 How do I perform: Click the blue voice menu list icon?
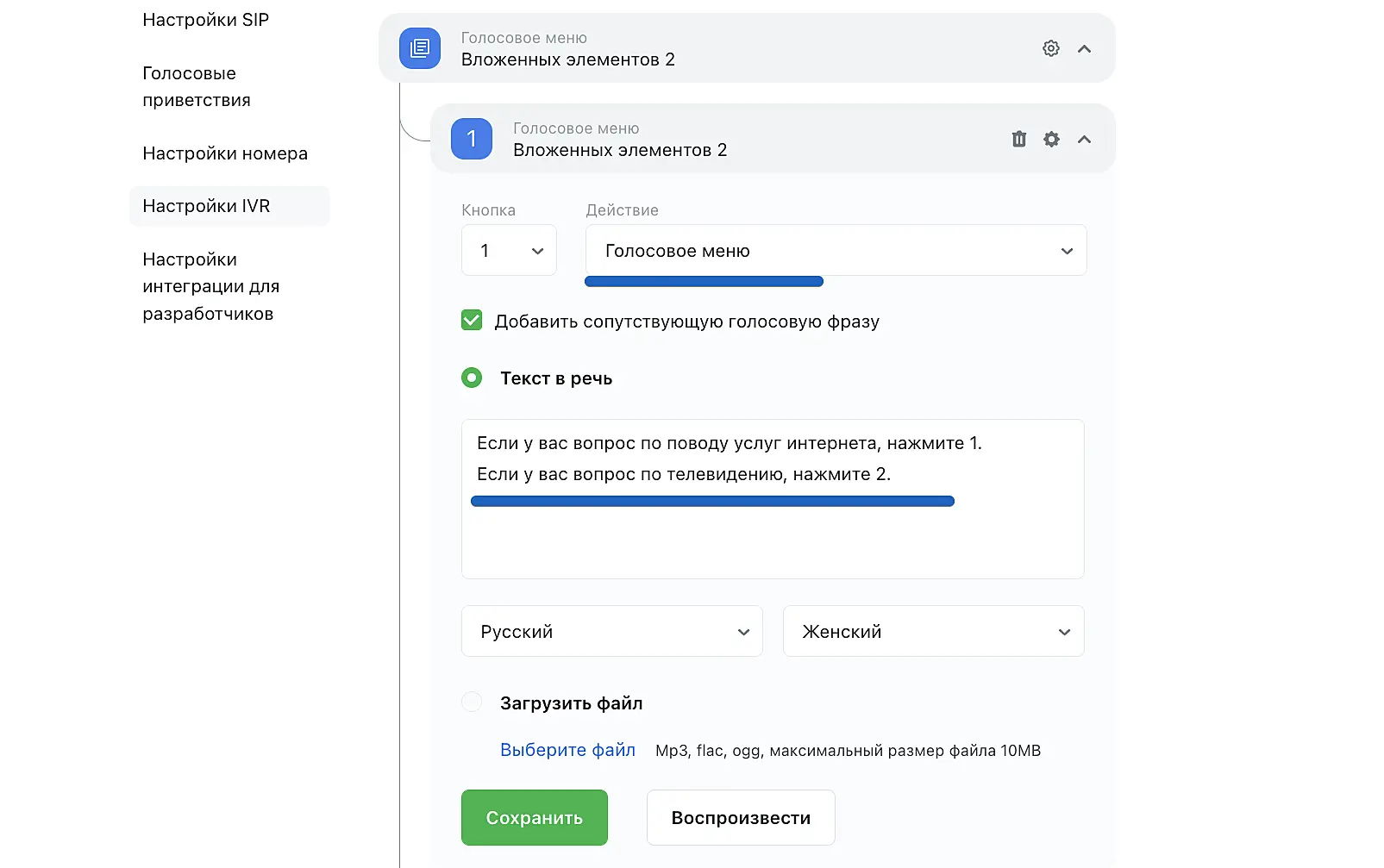420,48
